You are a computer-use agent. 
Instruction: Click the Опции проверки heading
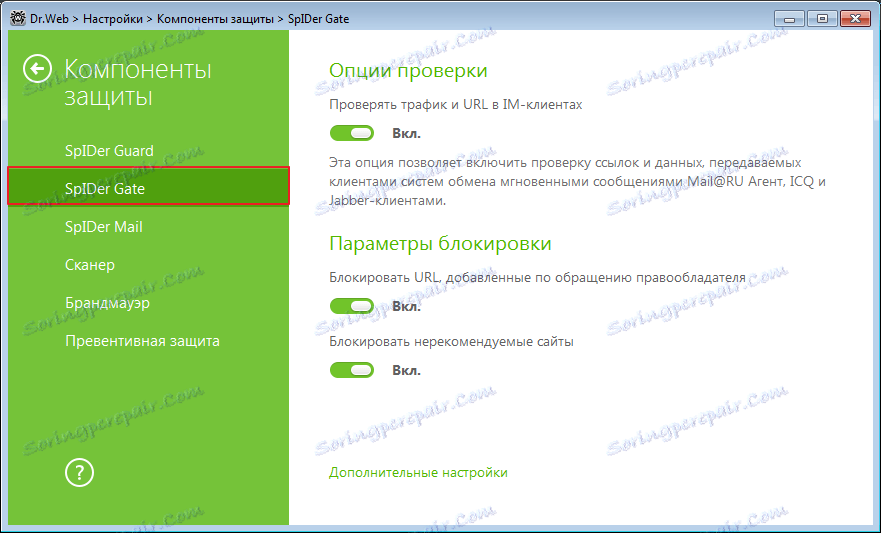pyautogui.click(x=408, y=71)
